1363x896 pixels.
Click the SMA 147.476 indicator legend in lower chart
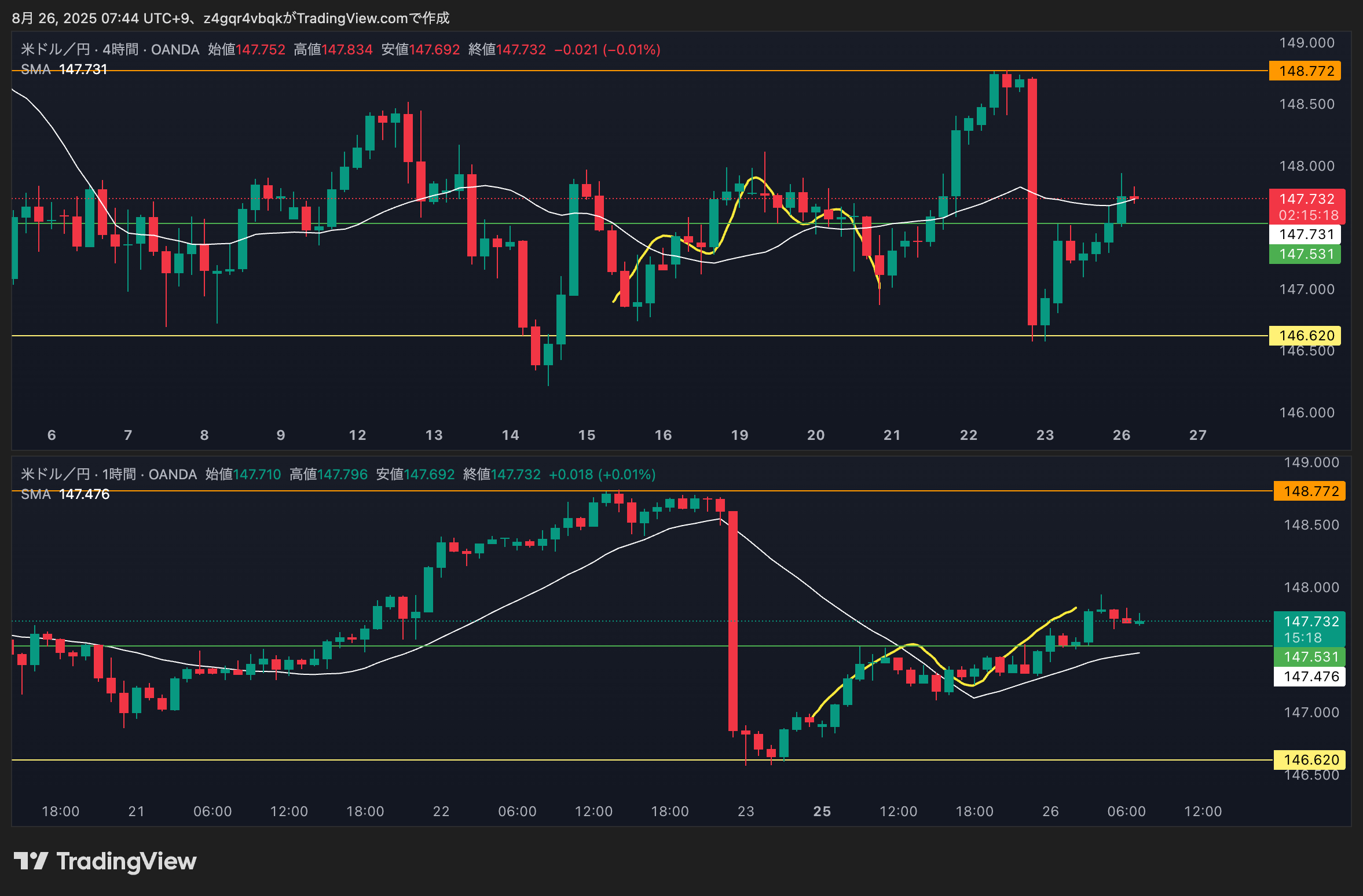pyautogui.click(x=65, y=494)
